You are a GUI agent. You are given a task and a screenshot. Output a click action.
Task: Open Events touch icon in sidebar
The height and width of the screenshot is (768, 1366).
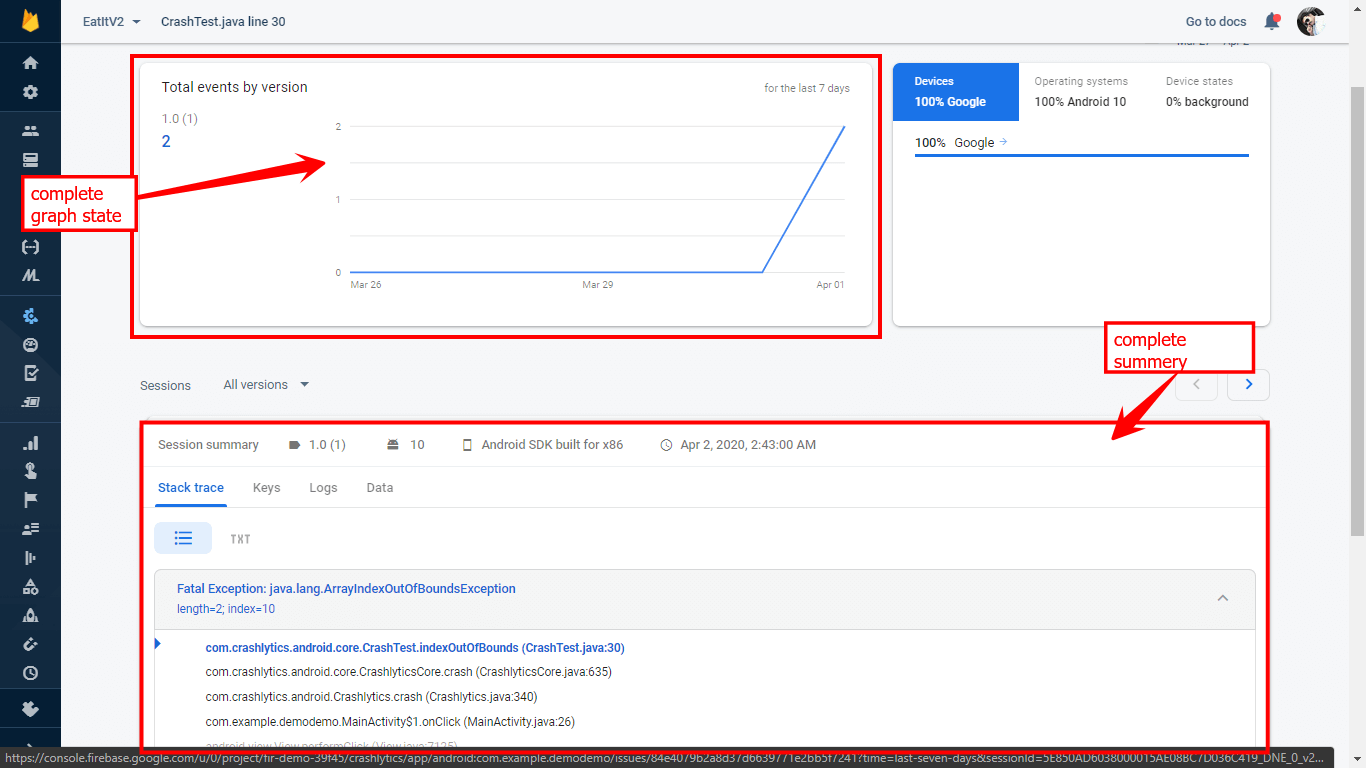click(30, 471)
